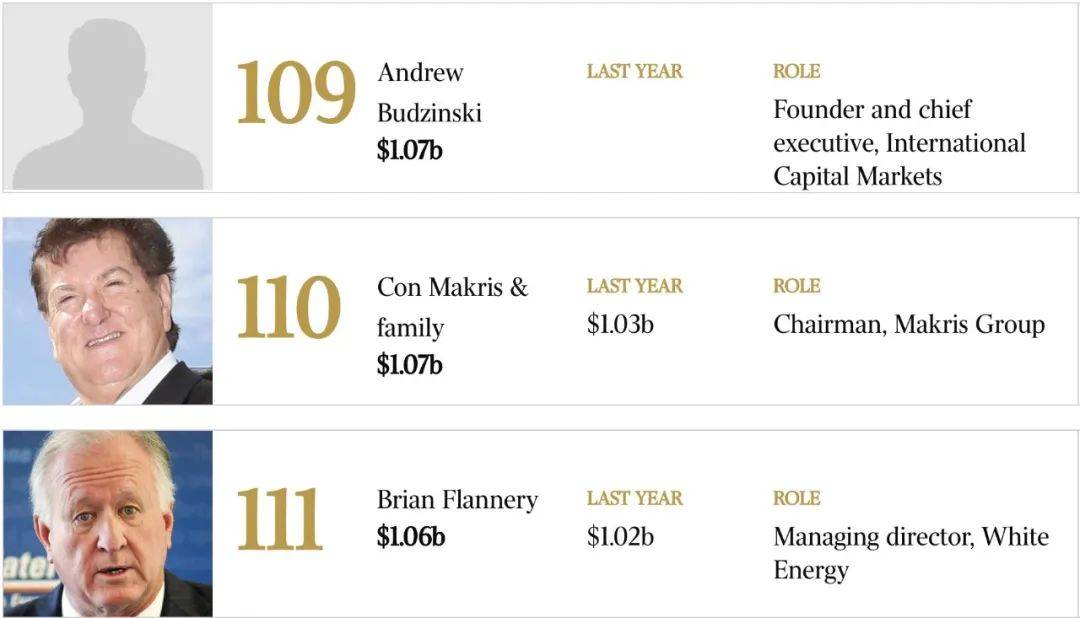Select the International Capital Markets role text
1080x618 pixels.
pos(900,143)
